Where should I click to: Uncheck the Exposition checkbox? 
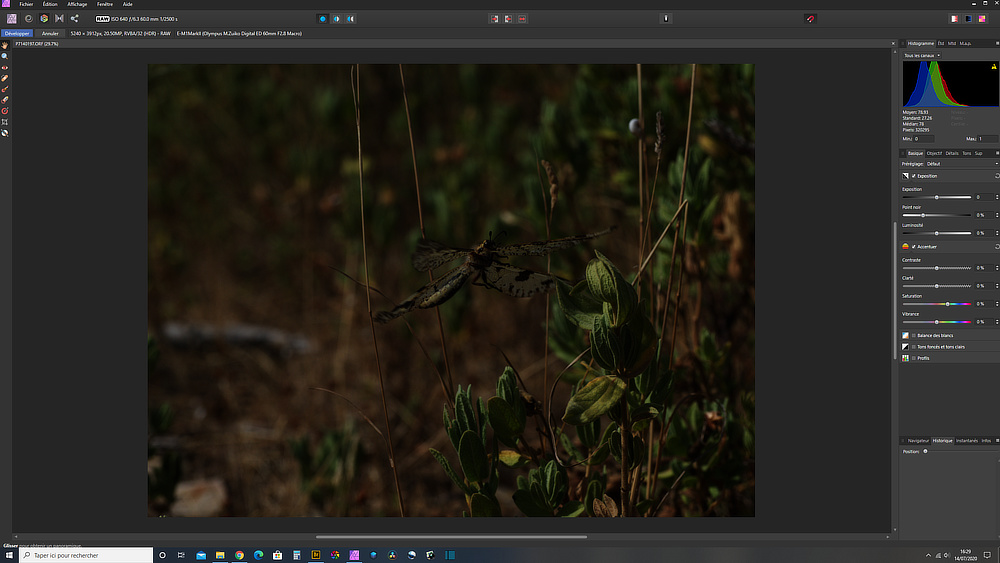click(x=913, y=176)
